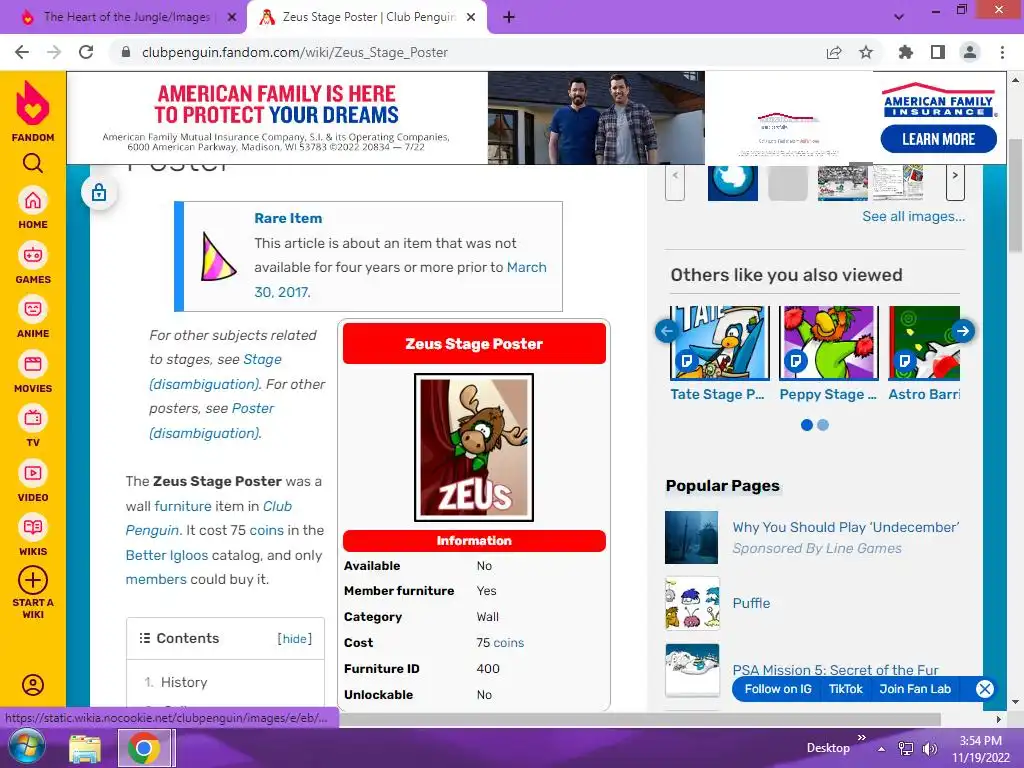Click Start a Wiki plus icon
Screen dimensions: 1024x768
click(33, 580)
